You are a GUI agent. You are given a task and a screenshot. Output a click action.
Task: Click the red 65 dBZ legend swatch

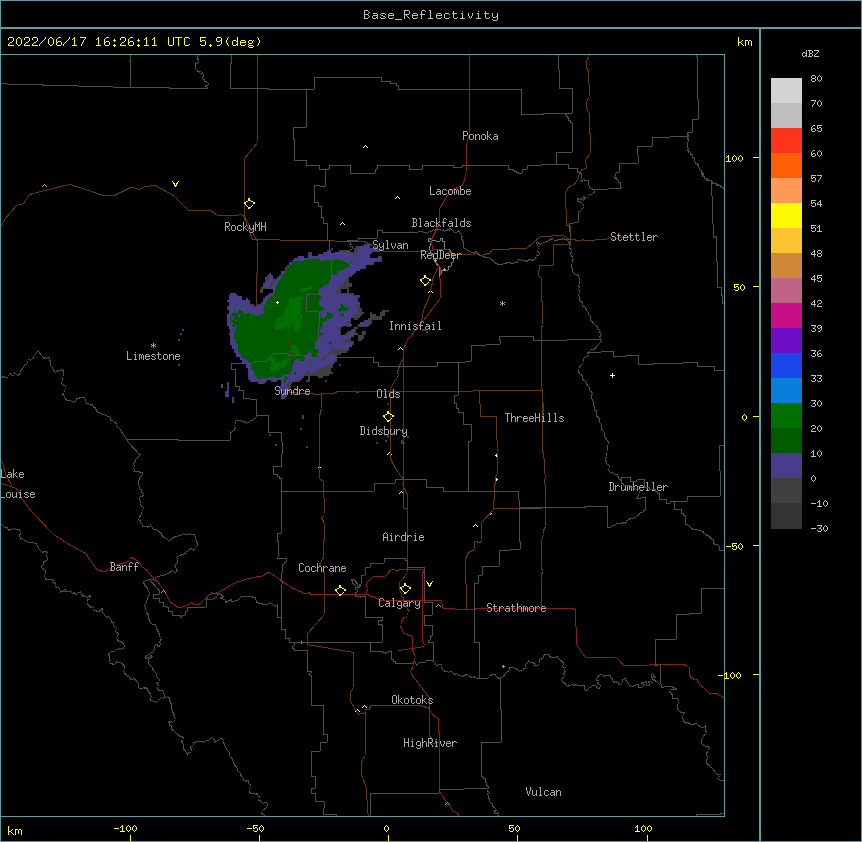point(786,141)
